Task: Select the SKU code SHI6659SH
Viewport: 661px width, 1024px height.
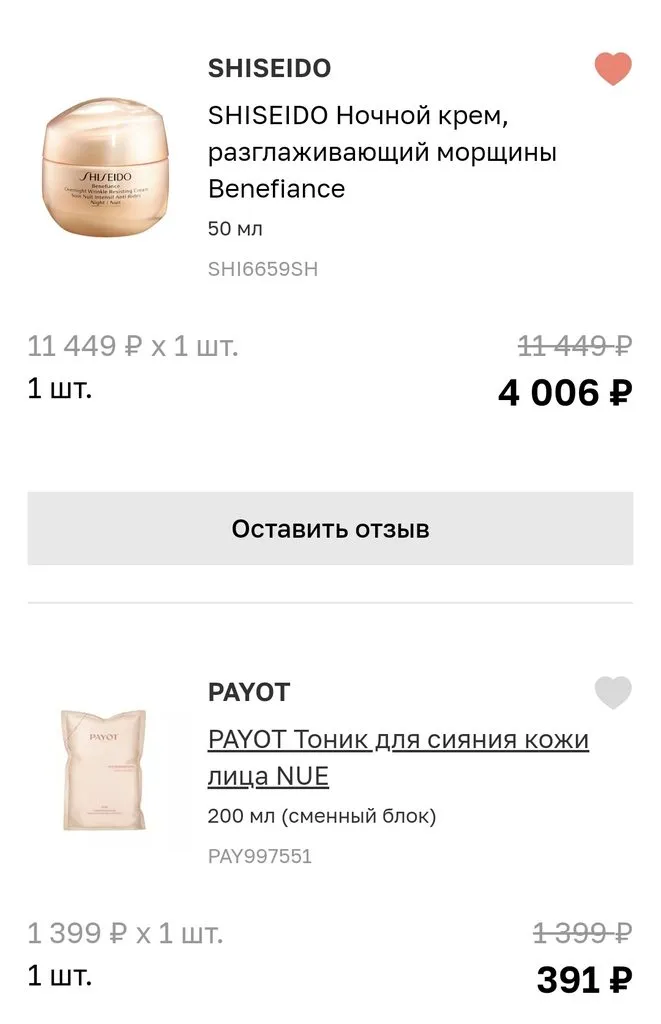Action: click(263, 268)
